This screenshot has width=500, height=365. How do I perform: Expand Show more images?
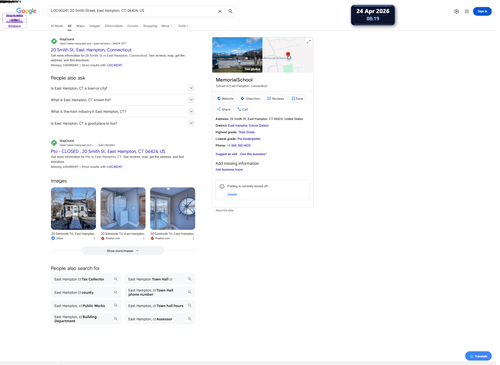tap(123, 251)
